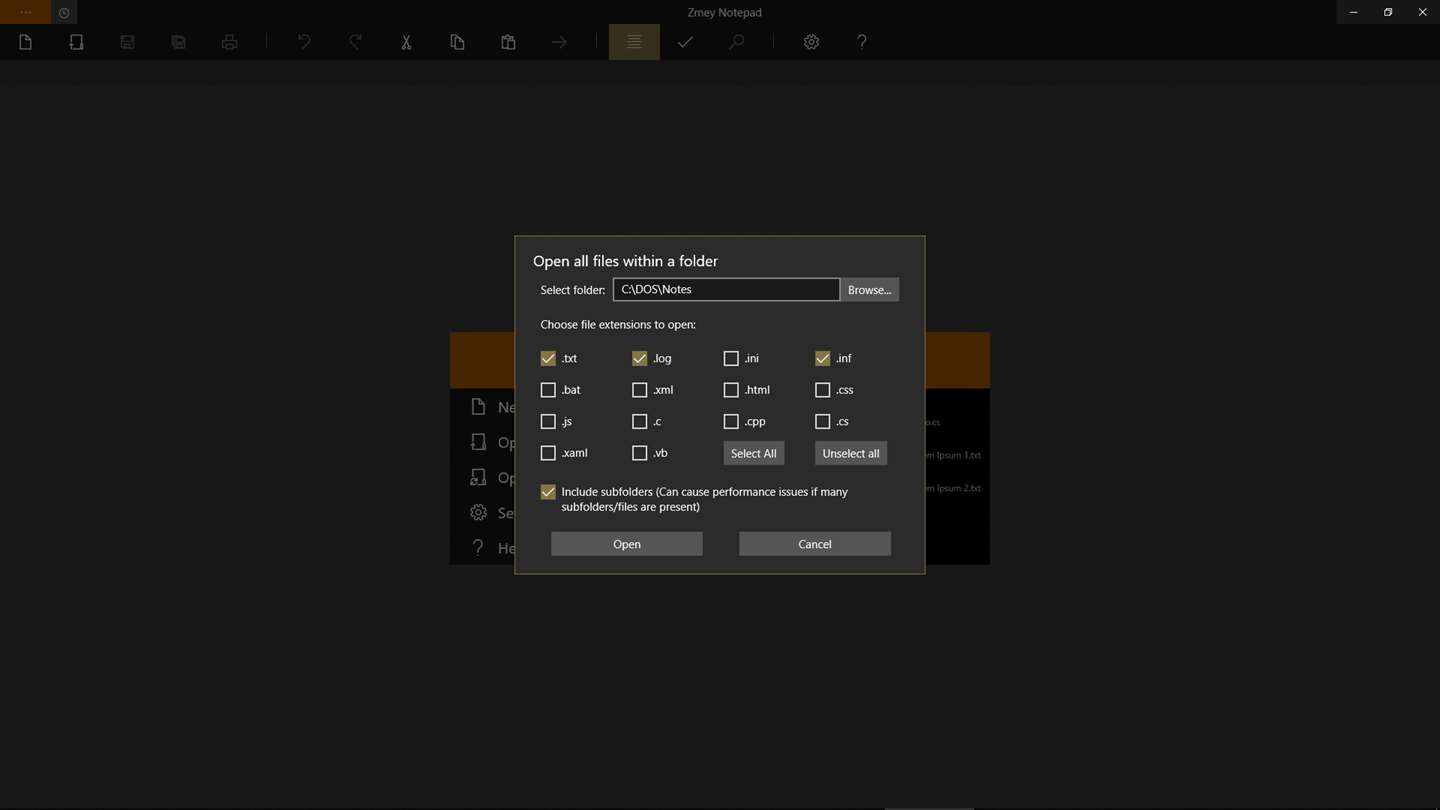Screen dimensions: 1440x810
Task: Click the Browse... button
Action: [x=869, y=290]
